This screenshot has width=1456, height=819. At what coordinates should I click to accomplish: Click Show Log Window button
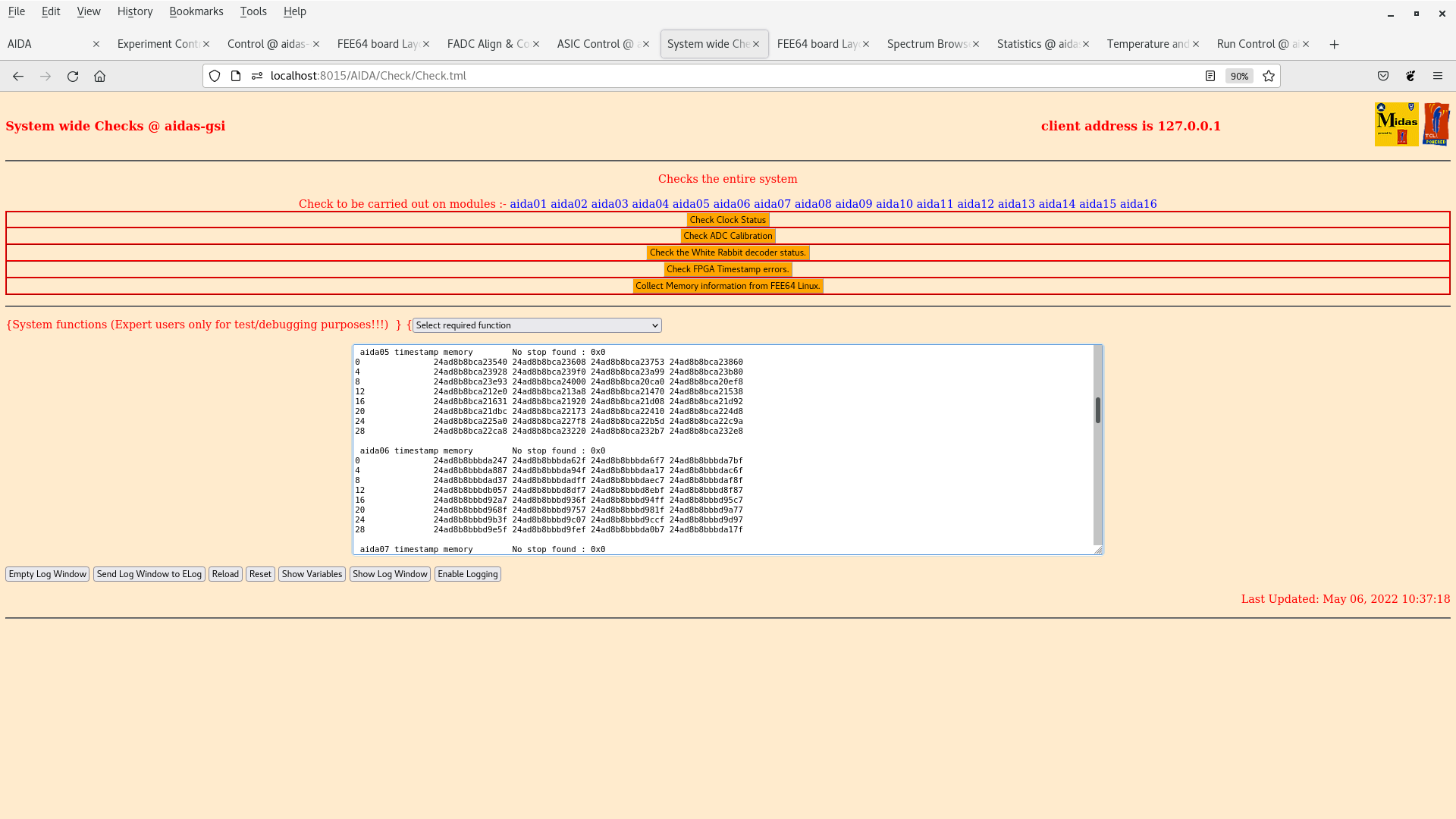(390, 574)
